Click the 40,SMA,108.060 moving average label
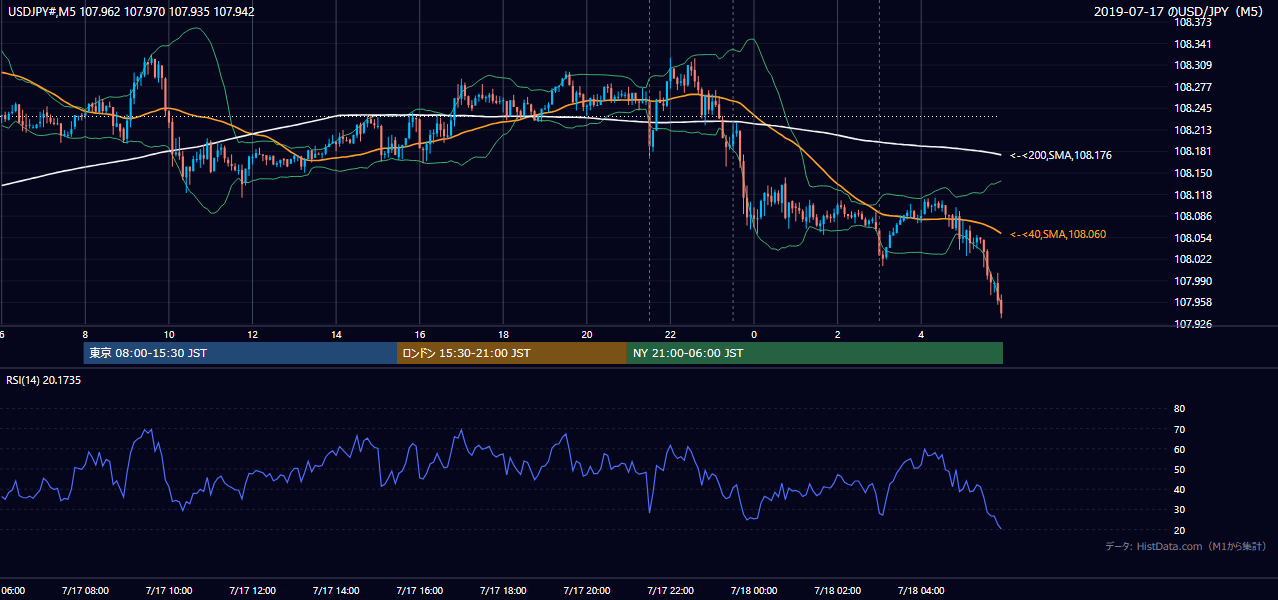The width and height of the screenshot is (1278, 600). pos(1058,234)
